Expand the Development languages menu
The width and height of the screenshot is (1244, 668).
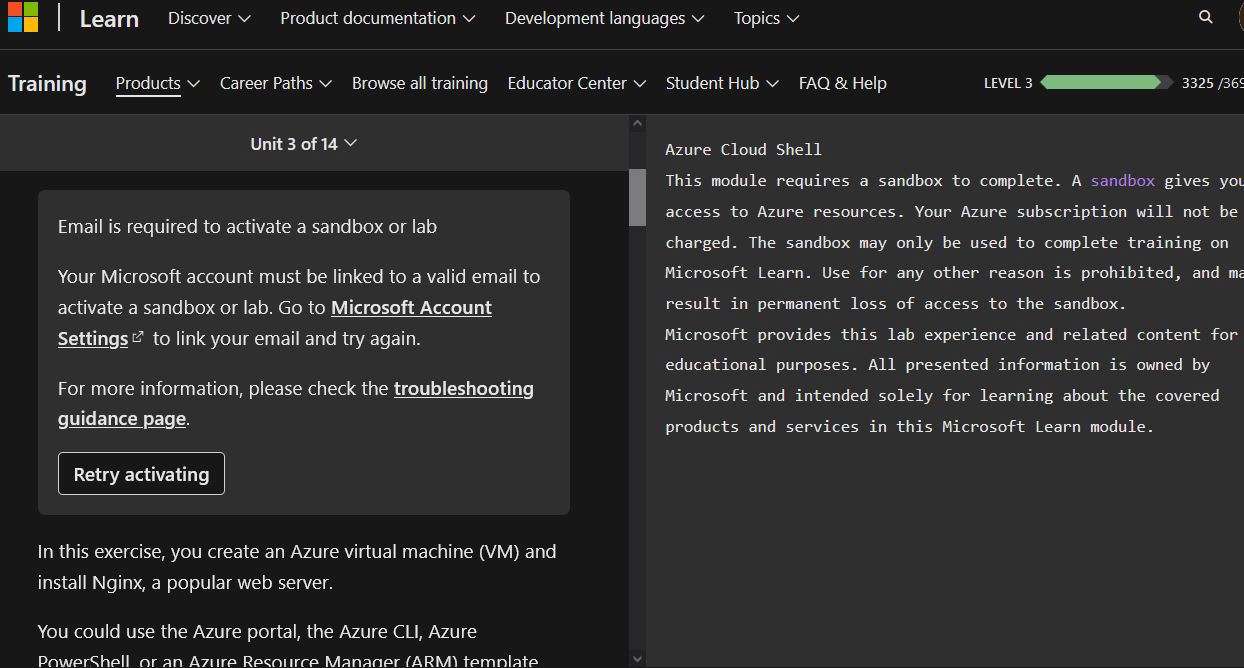tap(604, 18)
